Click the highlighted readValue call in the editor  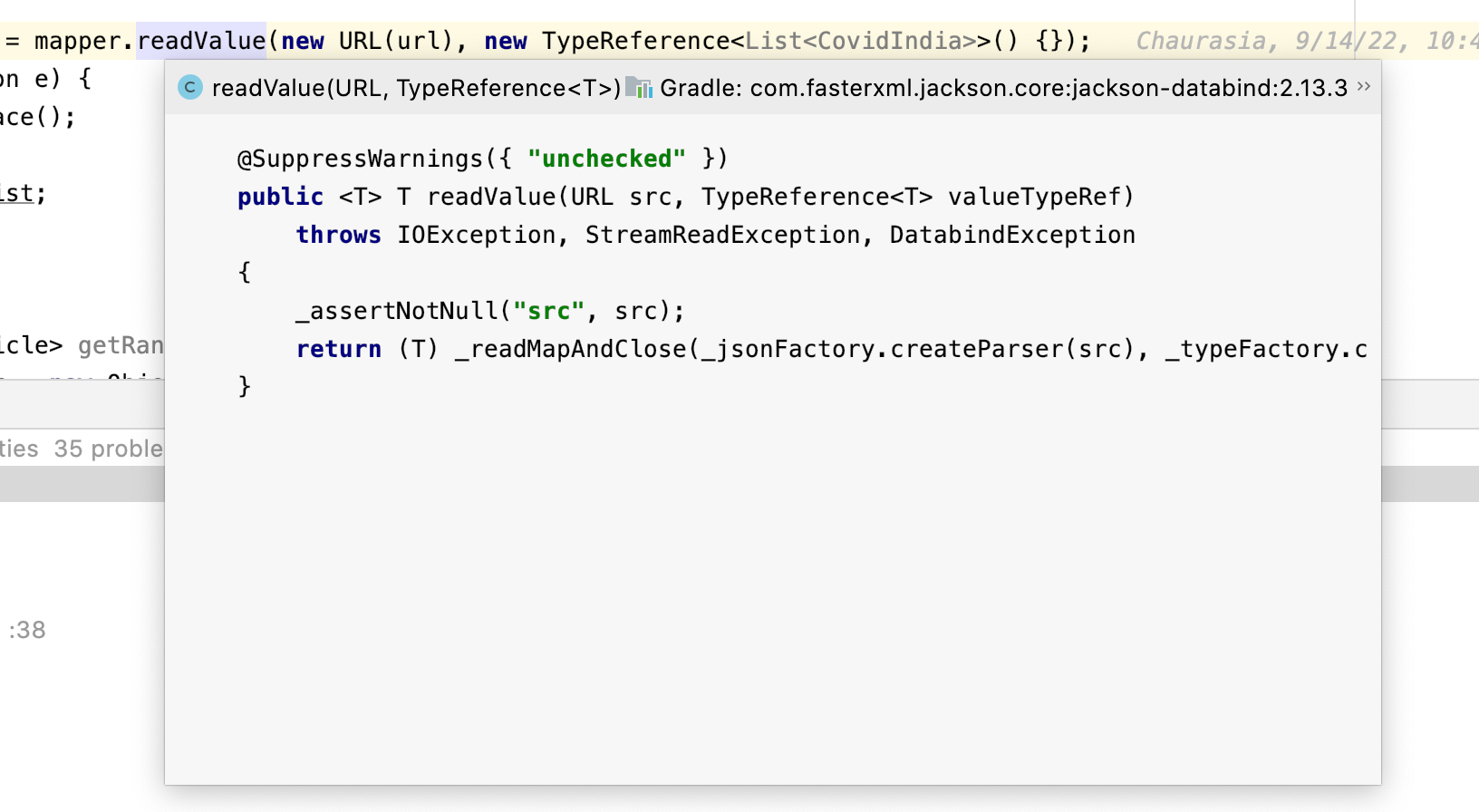(201, 41)
